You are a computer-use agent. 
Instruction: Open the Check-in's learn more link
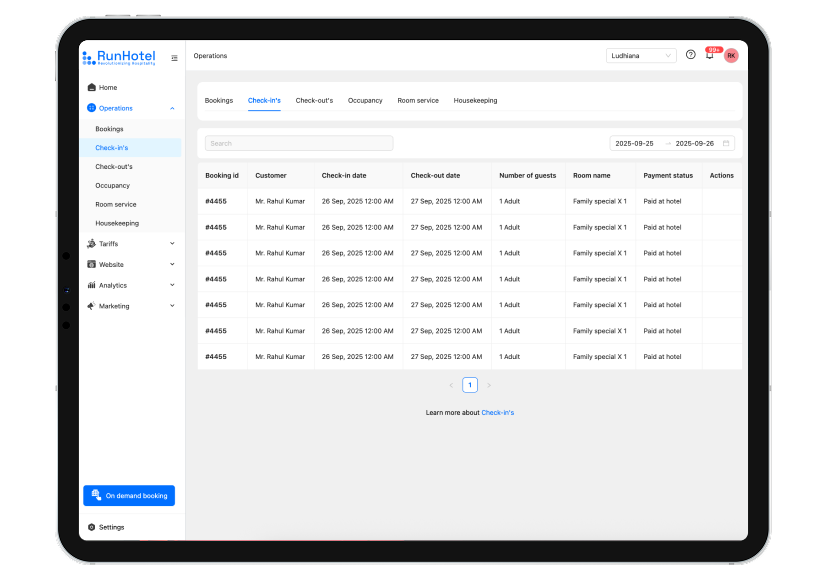point(497,412)
